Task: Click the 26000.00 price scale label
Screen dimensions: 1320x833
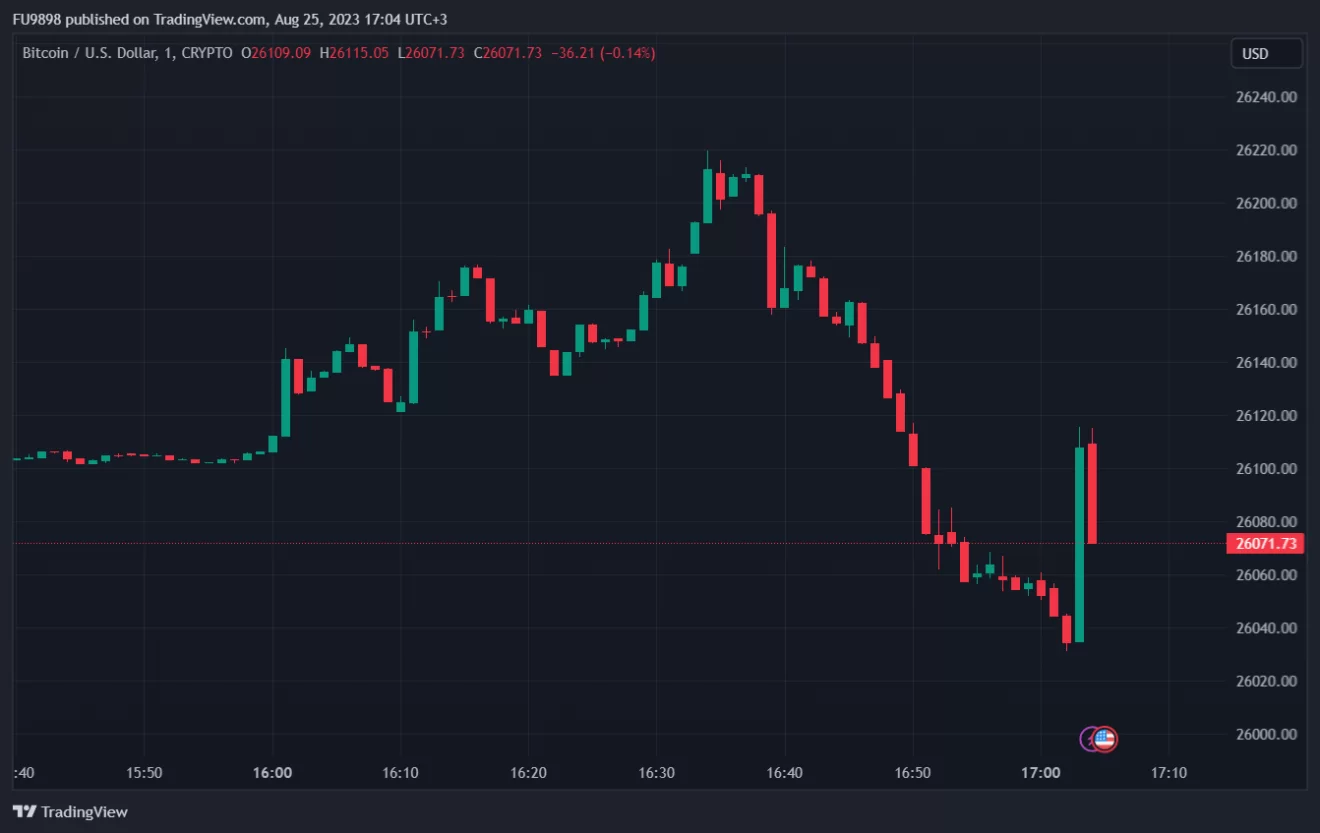Action: [1266, 734]
